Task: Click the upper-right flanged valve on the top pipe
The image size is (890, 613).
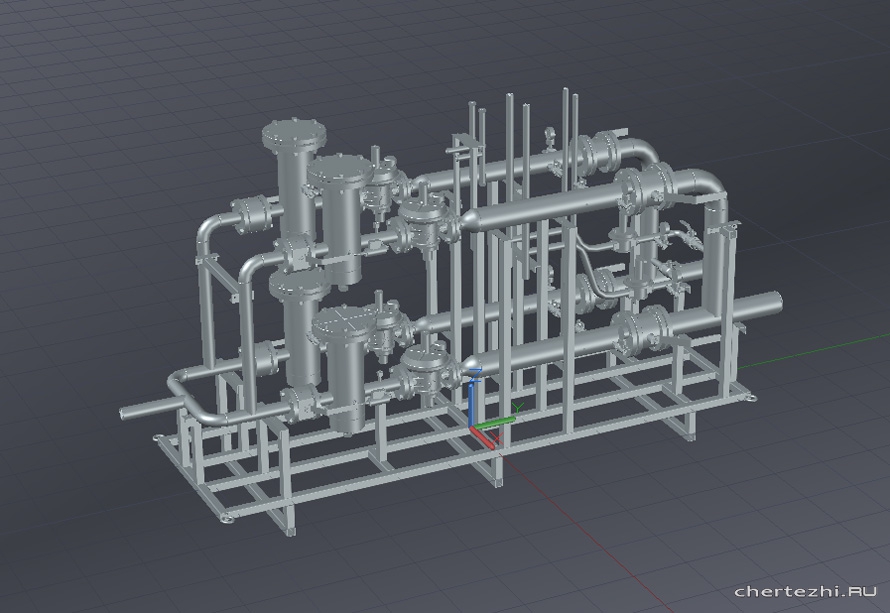Action: [607, 153]
